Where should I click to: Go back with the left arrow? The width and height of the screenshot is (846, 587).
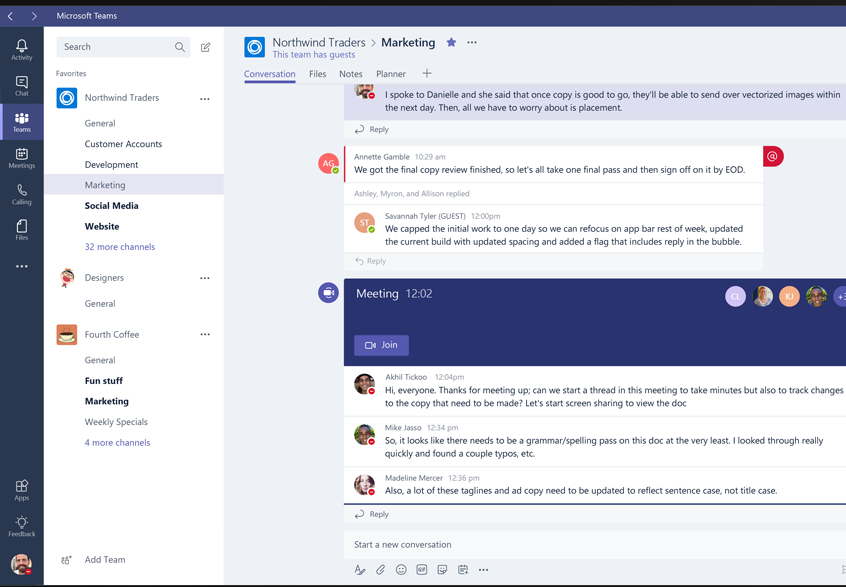(x=10, y=16)
